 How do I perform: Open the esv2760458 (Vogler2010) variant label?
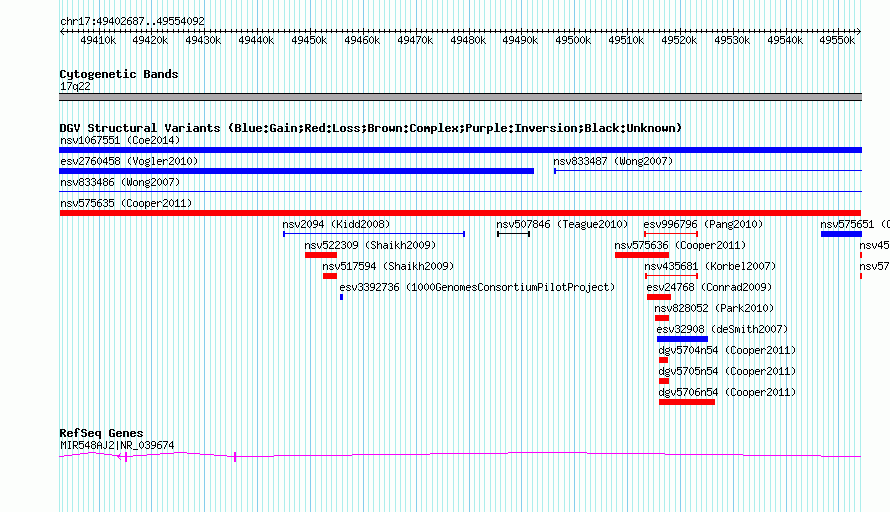(129, 161)
